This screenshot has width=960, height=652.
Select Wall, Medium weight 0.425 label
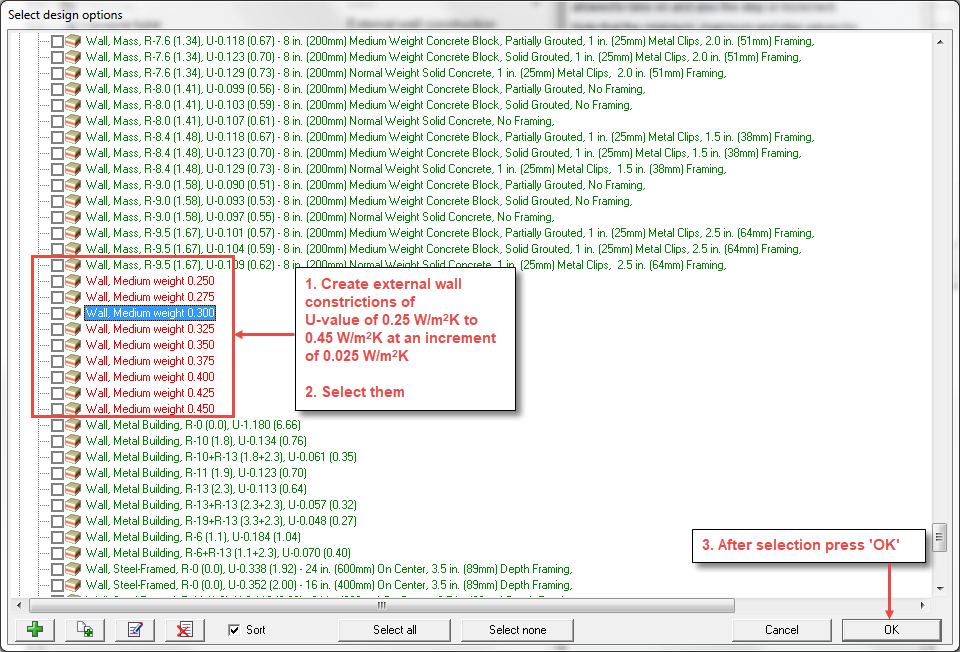coord(150,393)
